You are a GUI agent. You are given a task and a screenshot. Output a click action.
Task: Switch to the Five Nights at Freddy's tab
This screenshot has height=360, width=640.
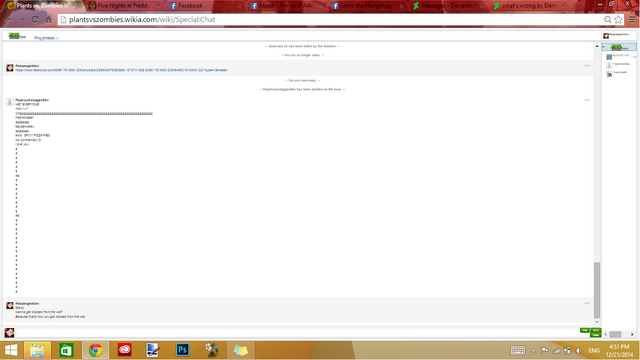tap(123, 6)
